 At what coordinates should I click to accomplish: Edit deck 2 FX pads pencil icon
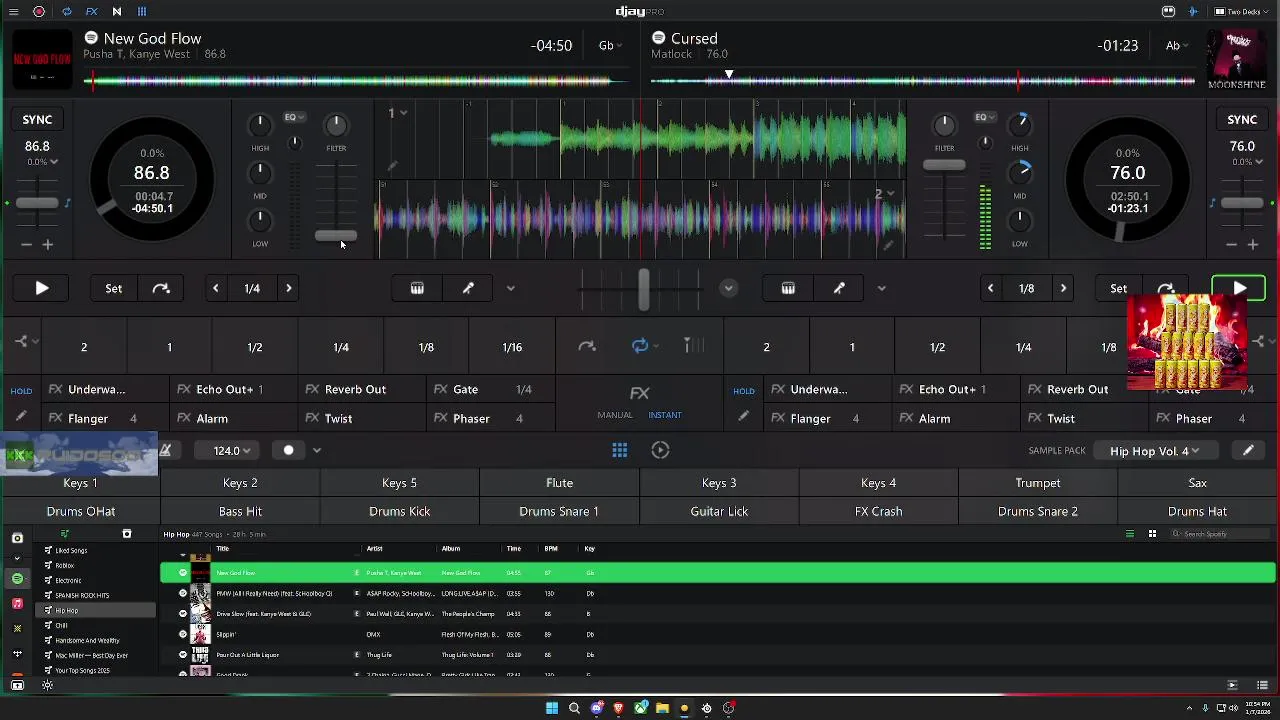(x=743, y=416)
